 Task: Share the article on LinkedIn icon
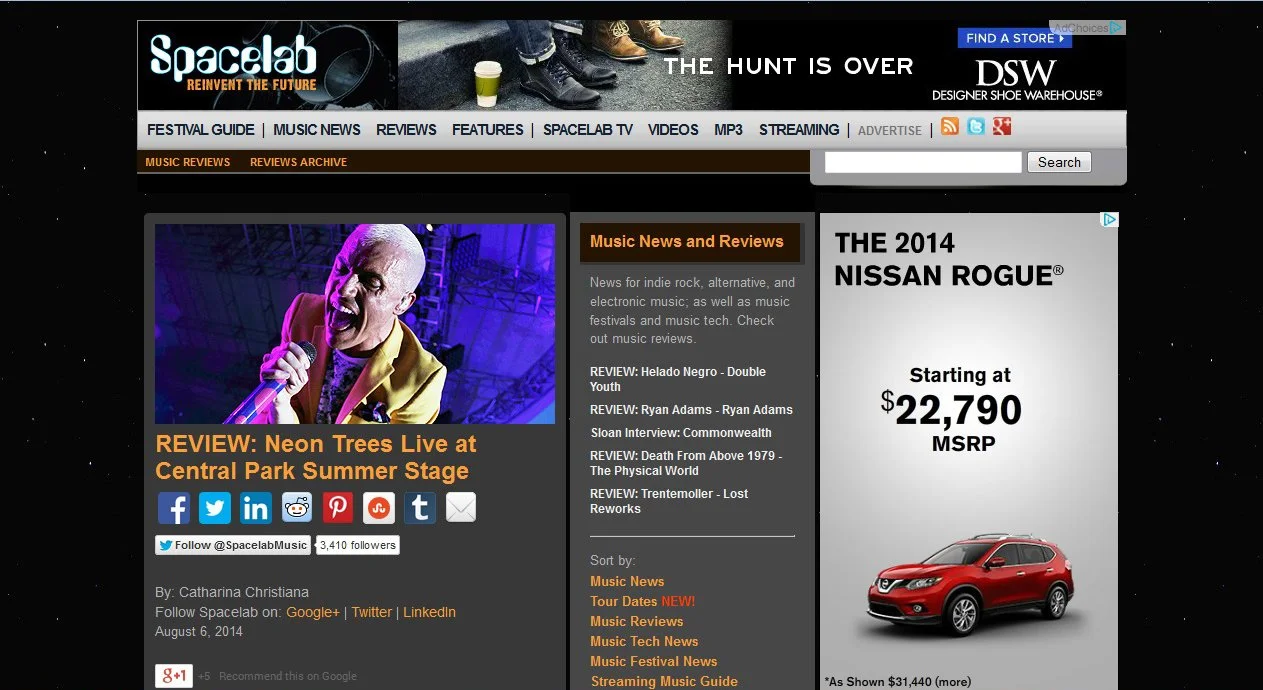256,508
